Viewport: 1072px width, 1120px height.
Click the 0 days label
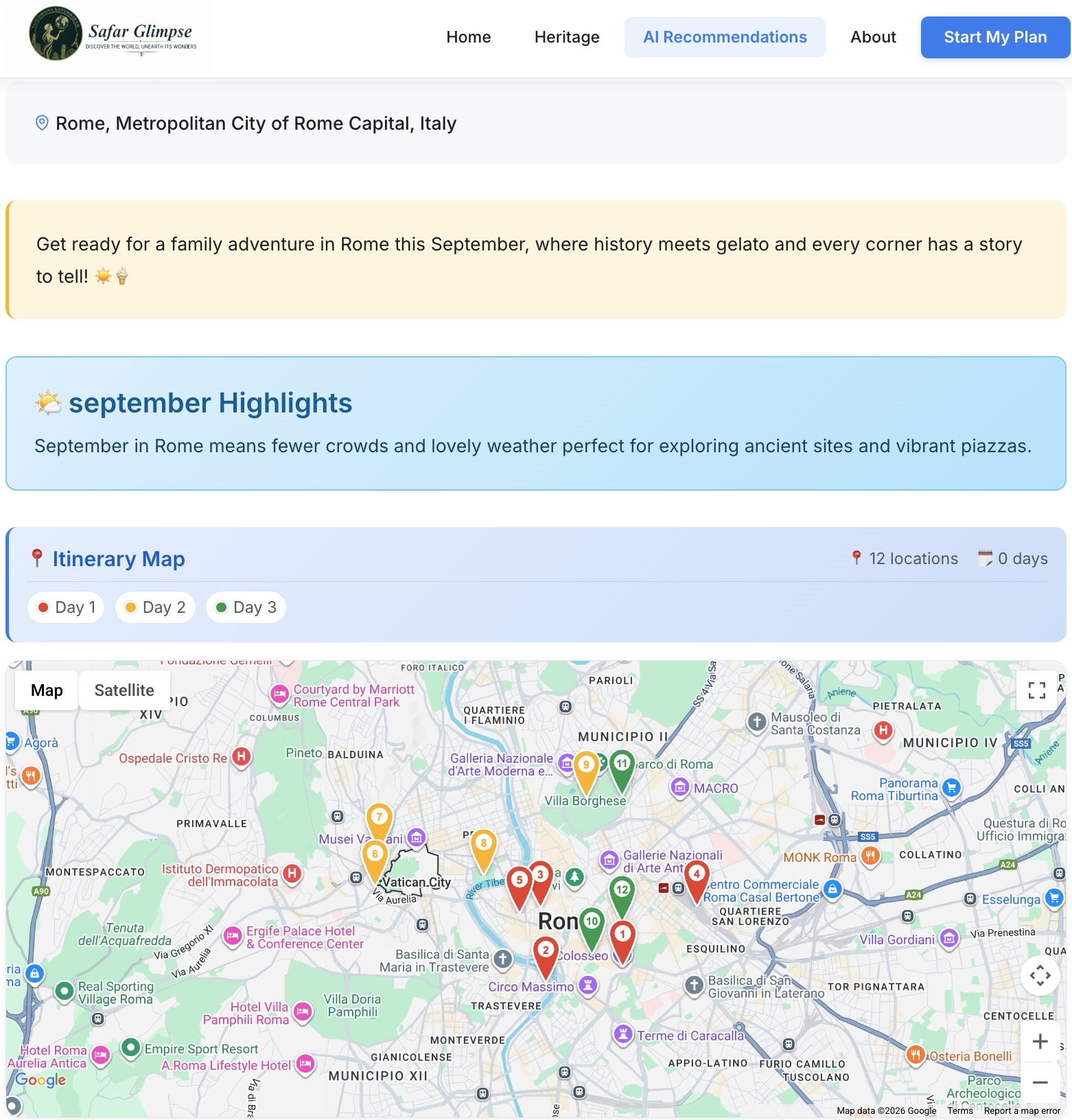coord(1013,559)
